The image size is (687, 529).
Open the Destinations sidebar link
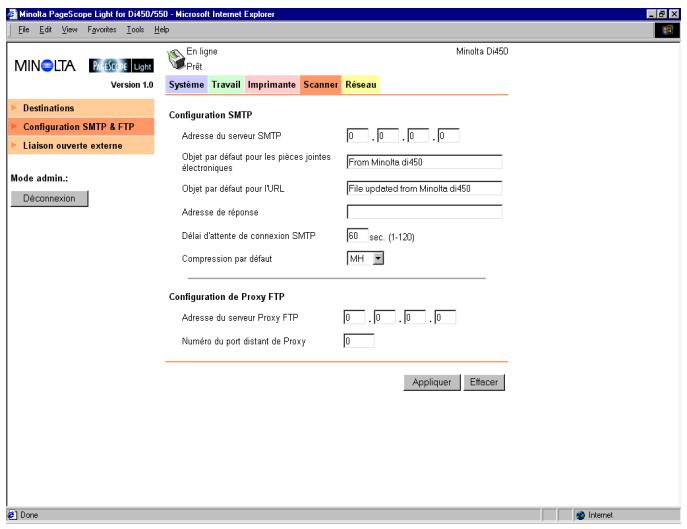[x=81, y=108]
